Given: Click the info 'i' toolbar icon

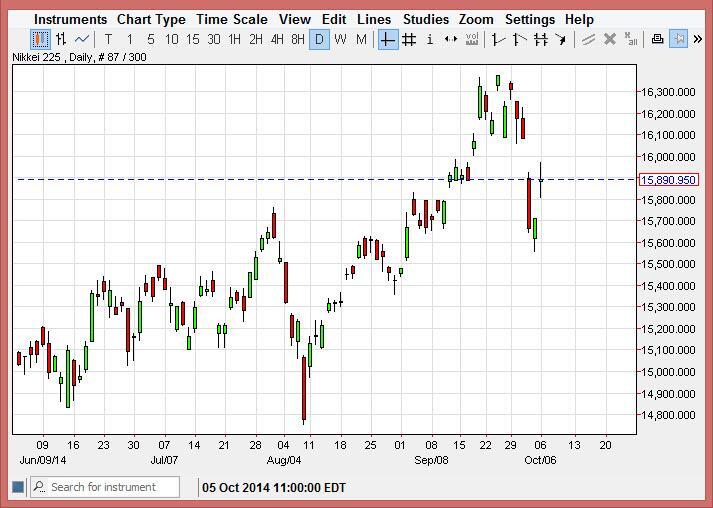Looking at the screenshot, I should (430, 40).
